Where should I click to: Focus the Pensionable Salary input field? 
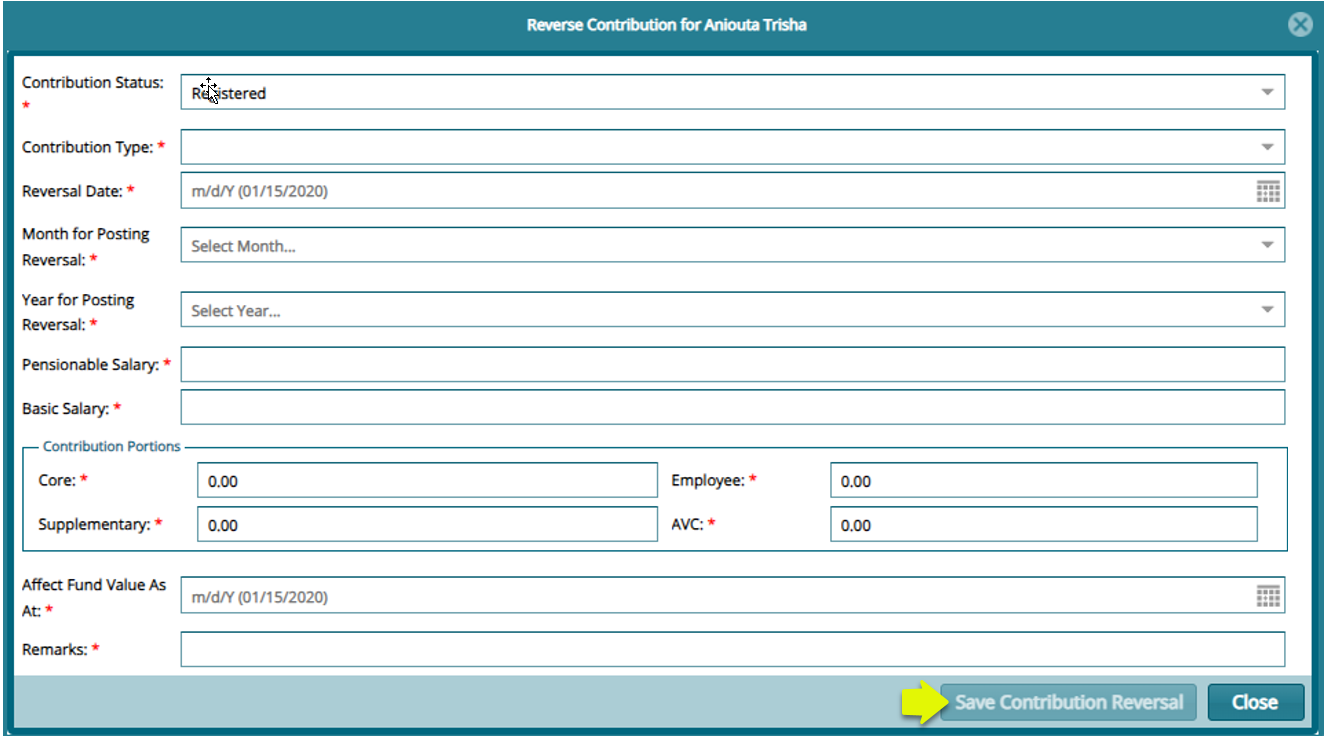(732, 365)
